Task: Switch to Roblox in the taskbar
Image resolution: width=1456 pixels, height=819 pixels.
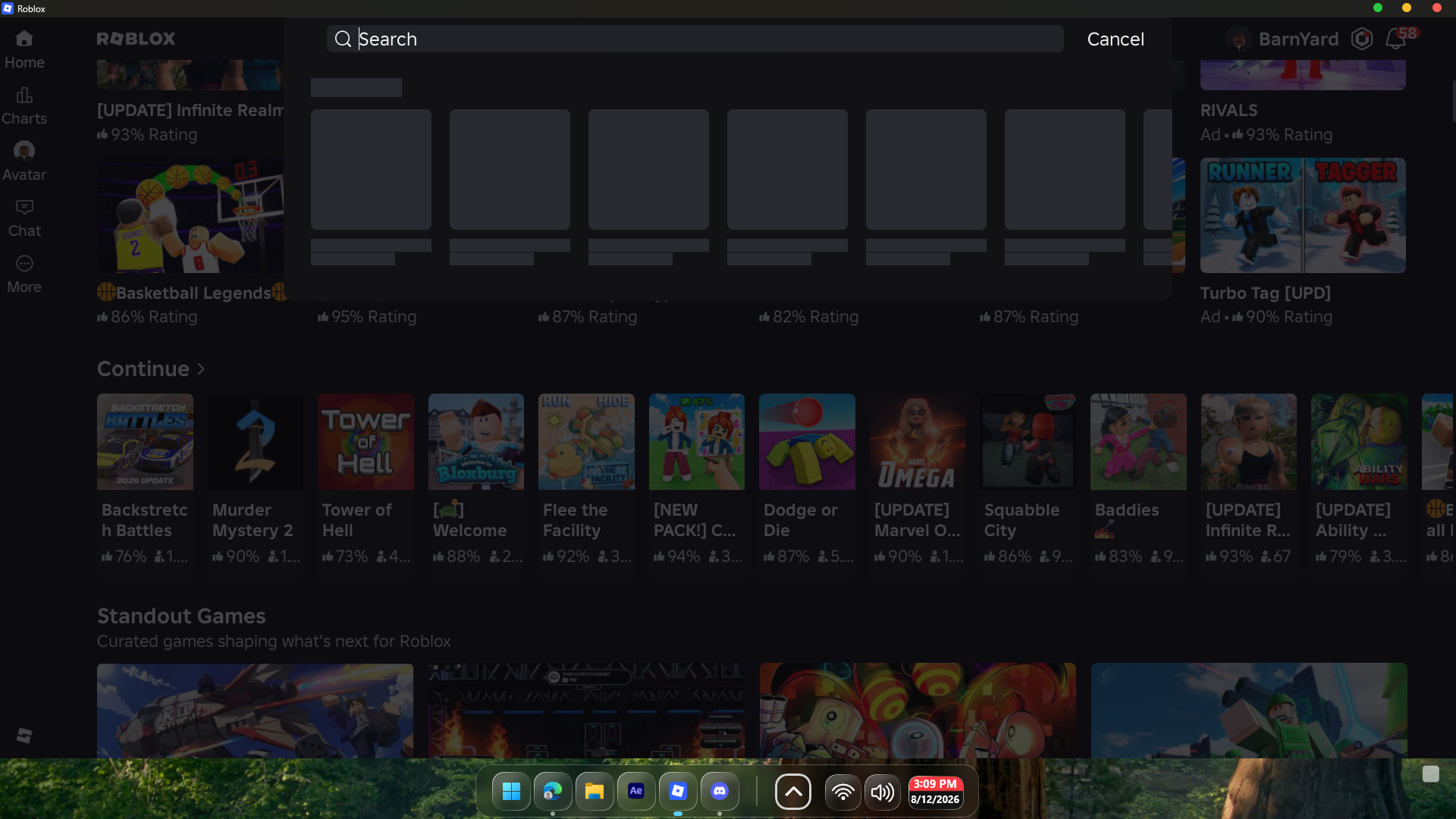Action: coord(678,792)
